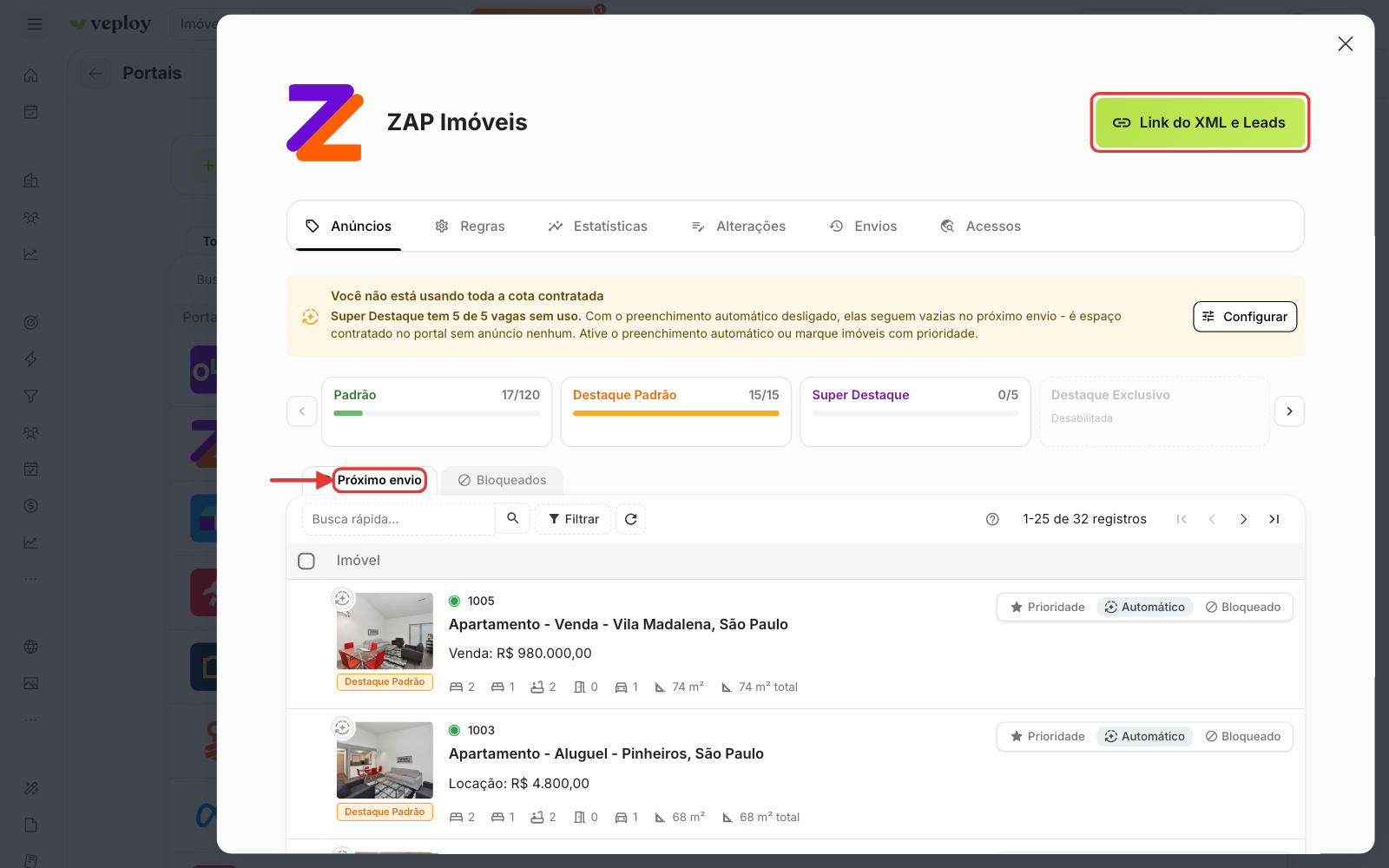Go to the next page of records
1389x868 pixels.
[x=1243, y=519]
